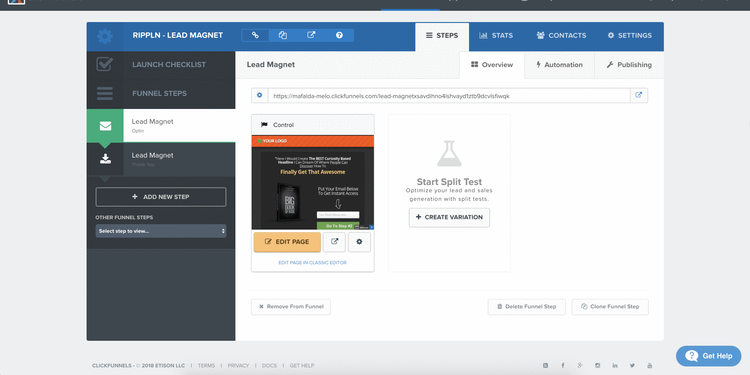Select the Publishing sub-tab

629,65
